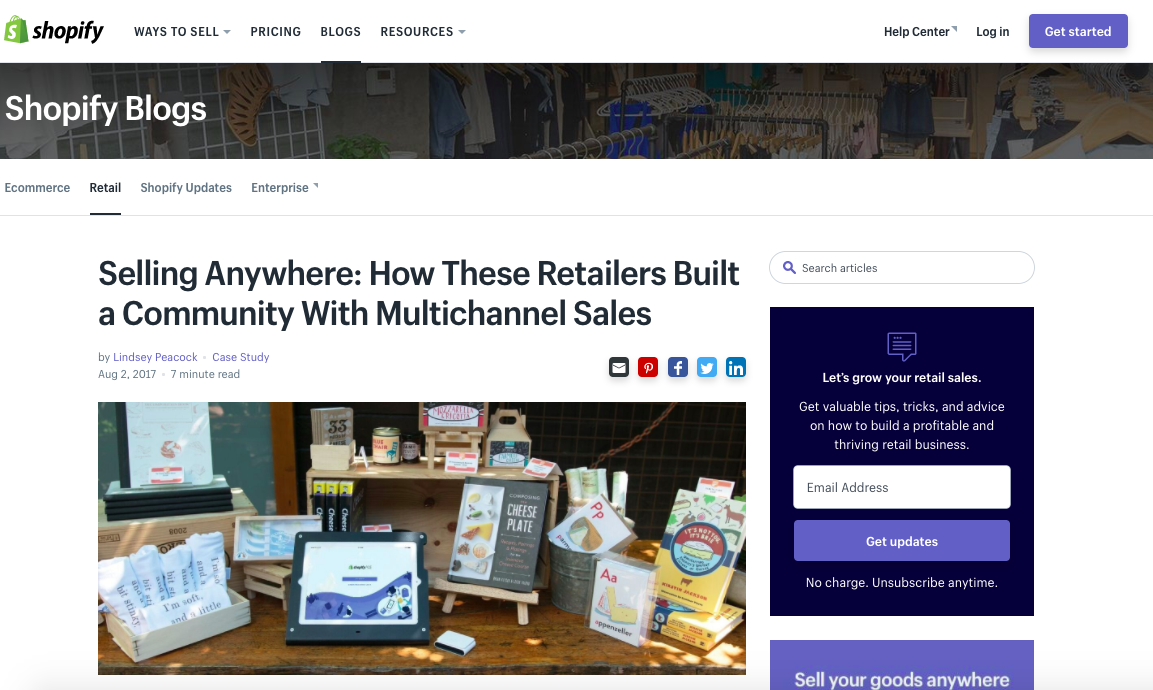The image size is (1153, 690).
Task: Click the Shopify logo
Action: [54, 31]
